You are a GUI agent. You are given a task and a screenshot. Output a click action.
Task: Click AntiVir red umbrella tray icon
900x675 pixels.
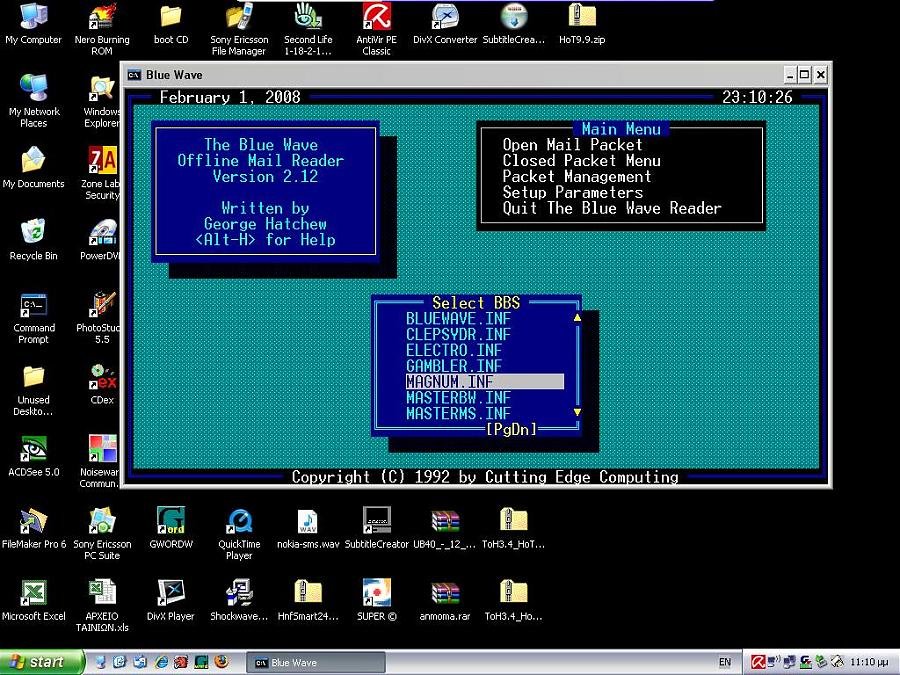(x=758, y=662)
